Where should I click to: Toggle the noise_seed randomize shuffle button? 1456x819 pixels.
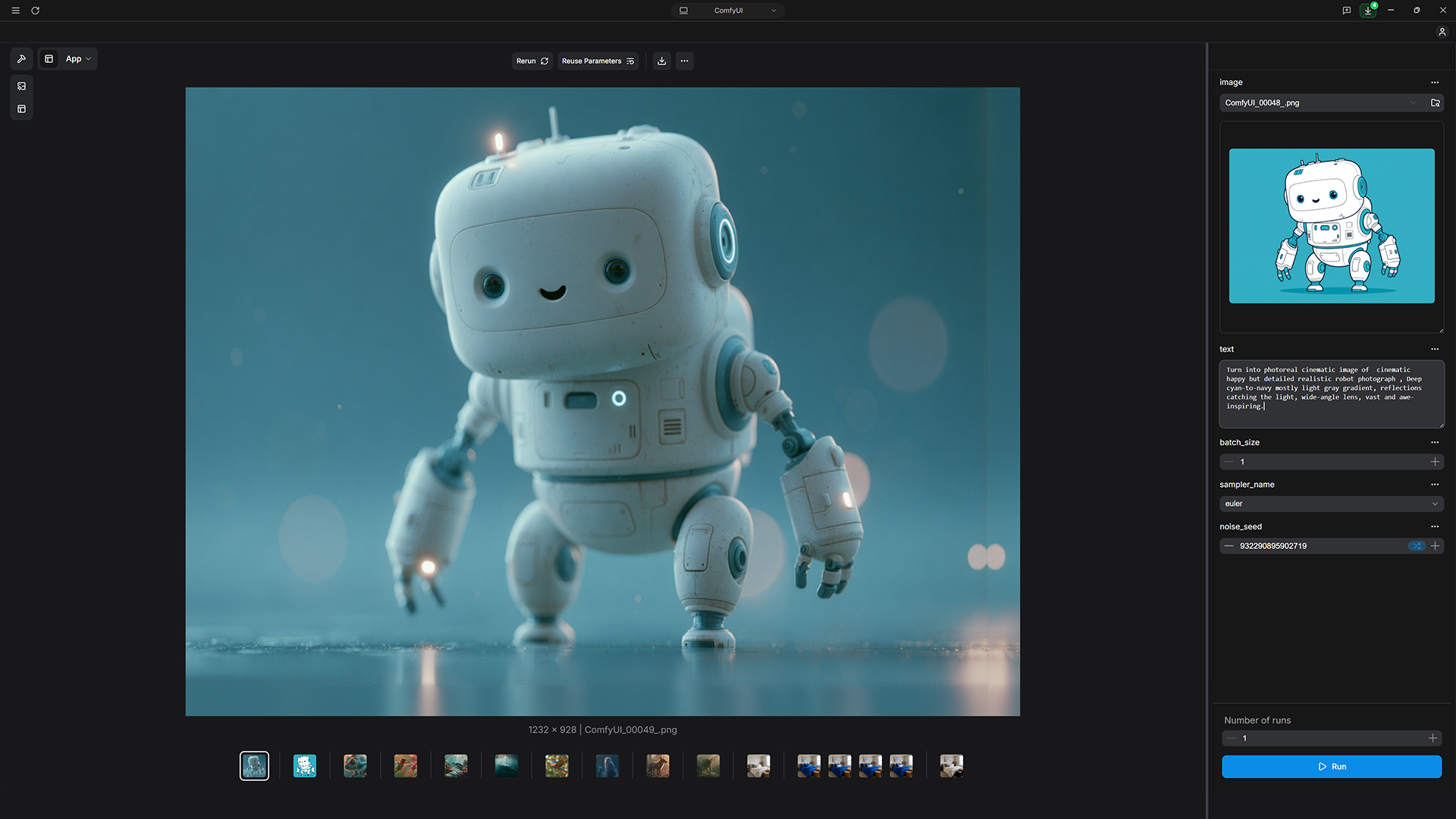[x=1417, y=546]
